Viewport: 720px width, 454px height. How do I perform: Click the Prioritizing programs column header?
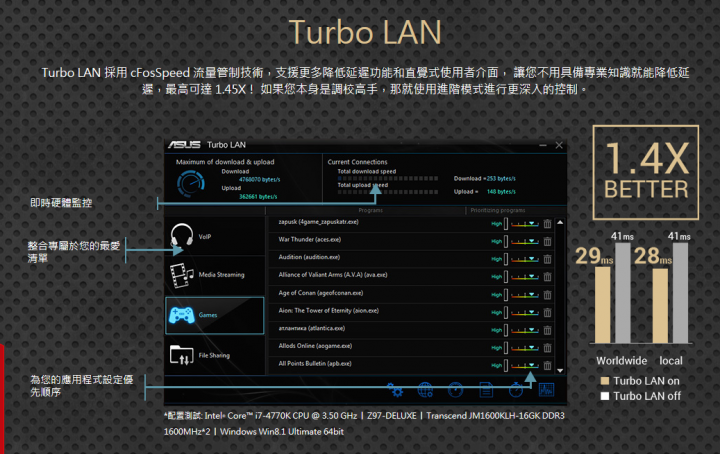498,210
